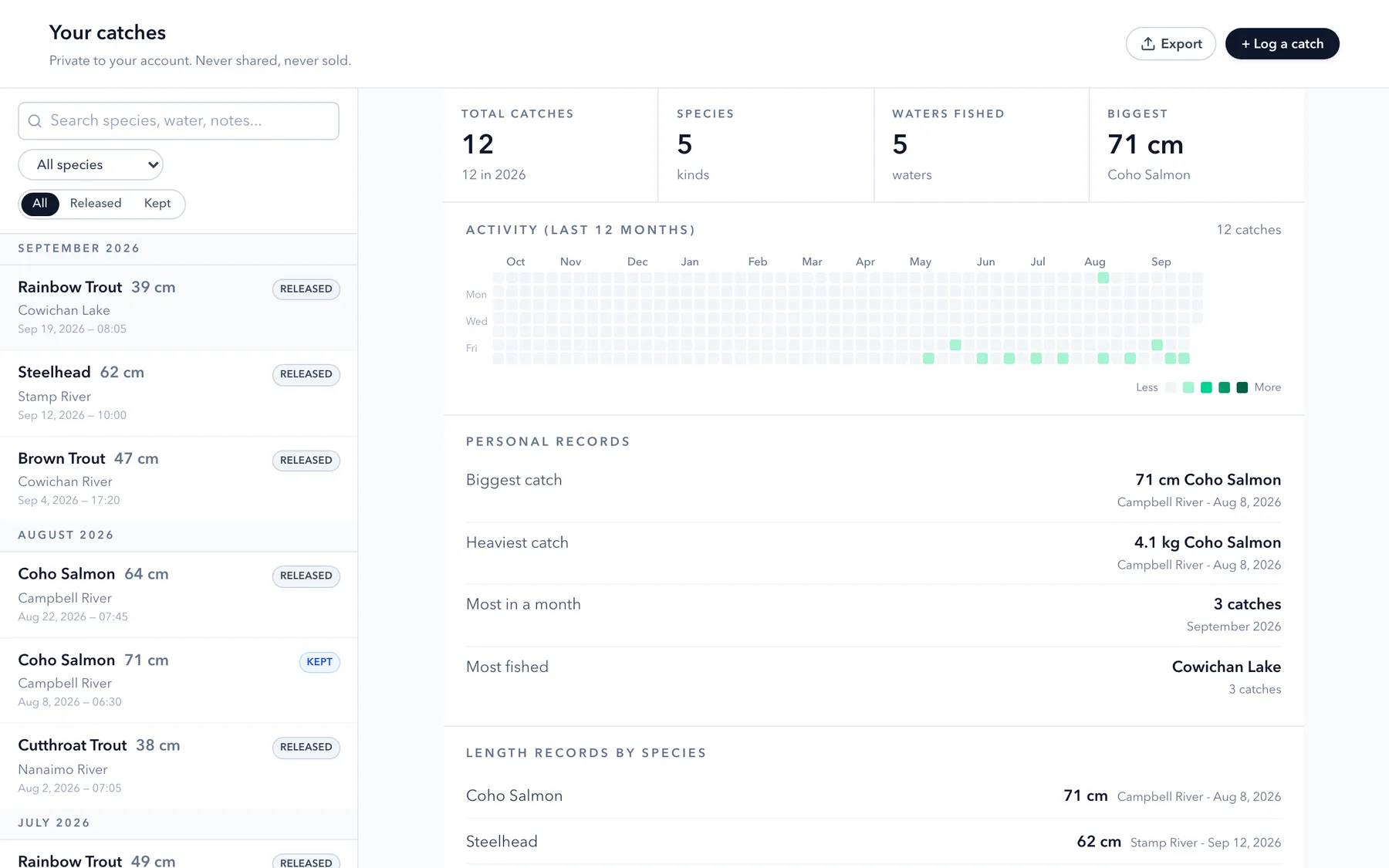Viewport: 1389px width, 868px height.
Task: Select Coho Salmon 71 cm catch
Action: (178, 681)
